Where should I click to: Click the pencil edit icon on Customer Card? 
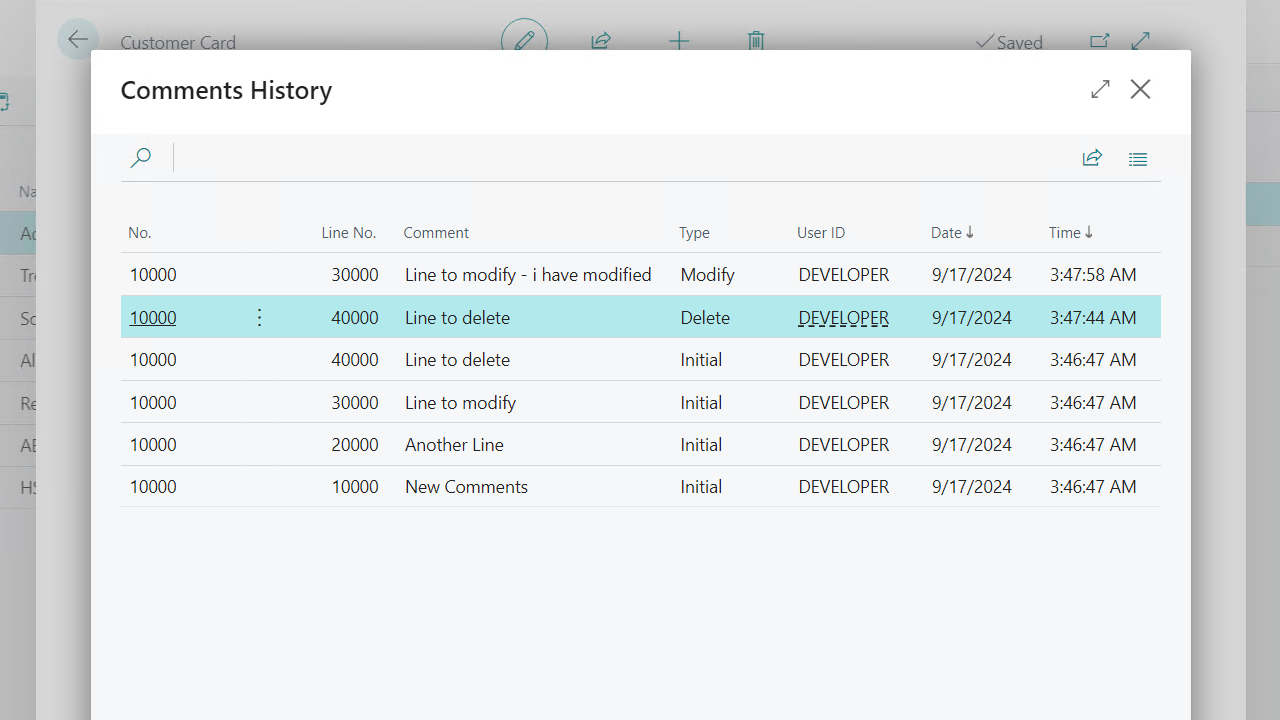(x=524, y=41)
